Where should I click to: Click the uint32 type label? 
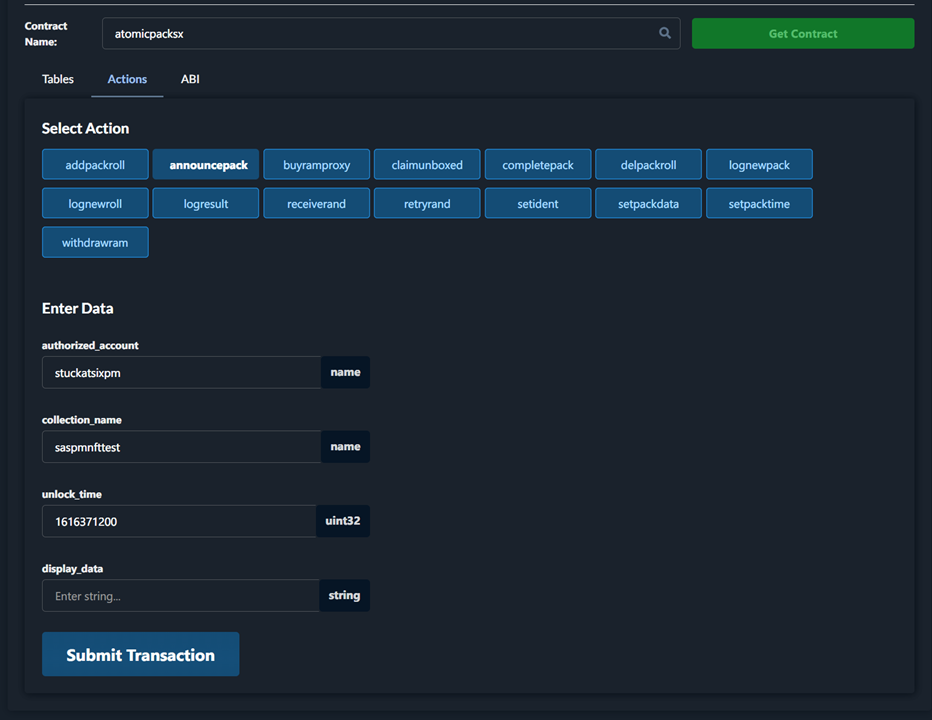[342, 521]
